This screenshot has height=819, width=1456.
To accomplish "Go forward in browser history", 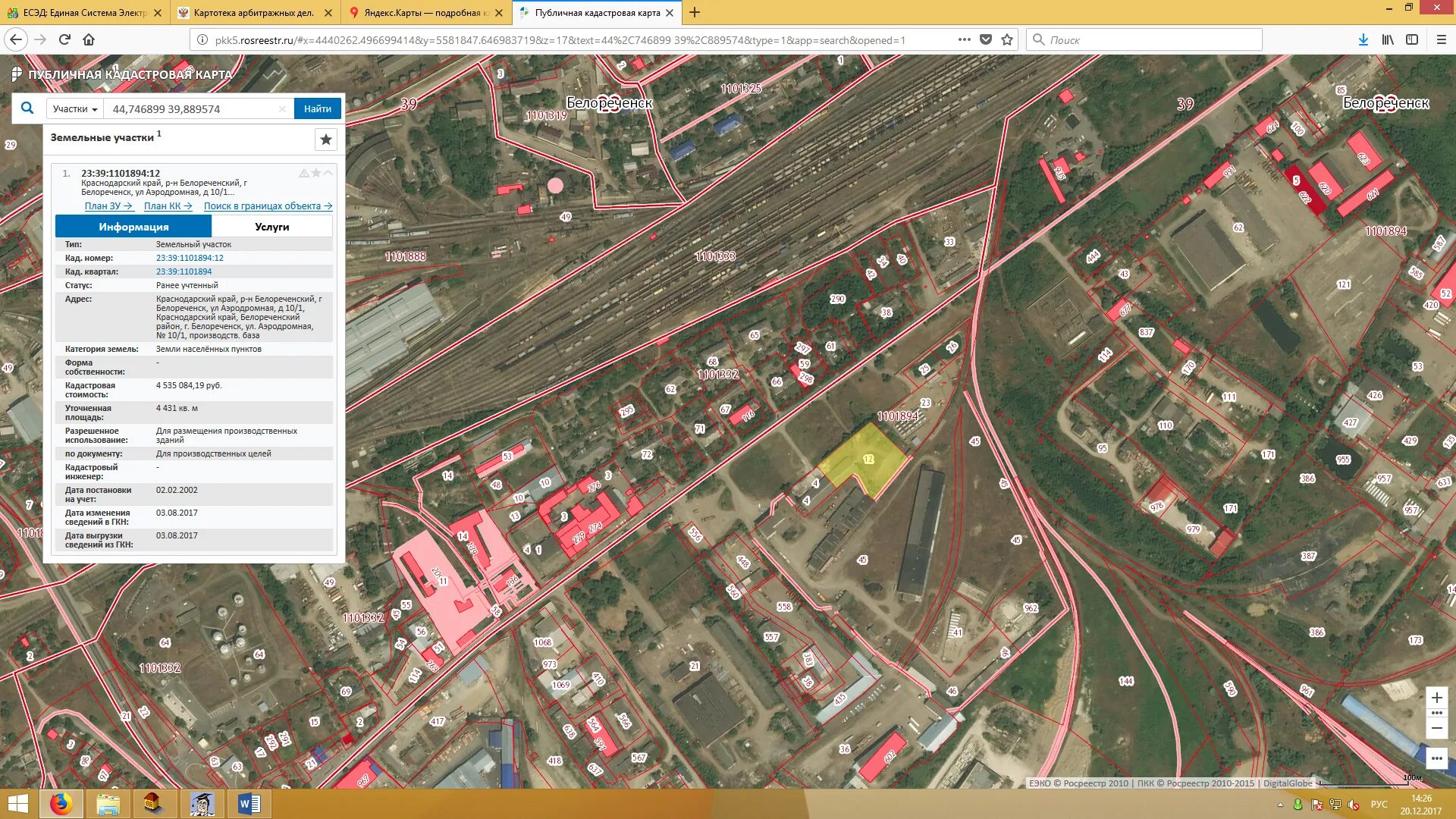I will click(x=40, y=39).
